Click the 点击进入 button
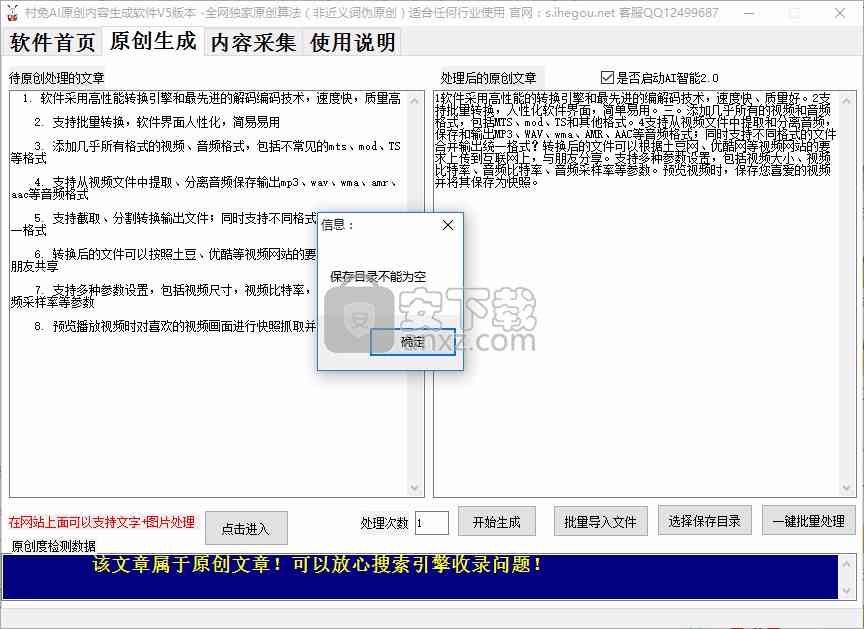Image resolution: width=864 pixels, height=629 pixels. tap(246, 528)
